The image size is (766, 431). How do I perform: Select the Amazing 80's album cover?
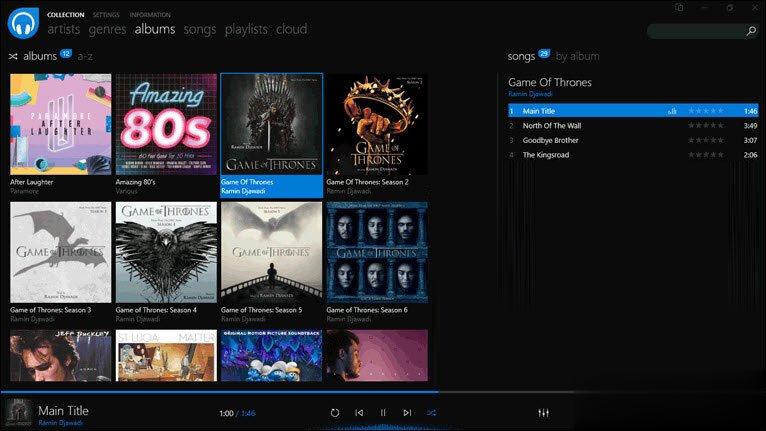(x=166, y=124)
